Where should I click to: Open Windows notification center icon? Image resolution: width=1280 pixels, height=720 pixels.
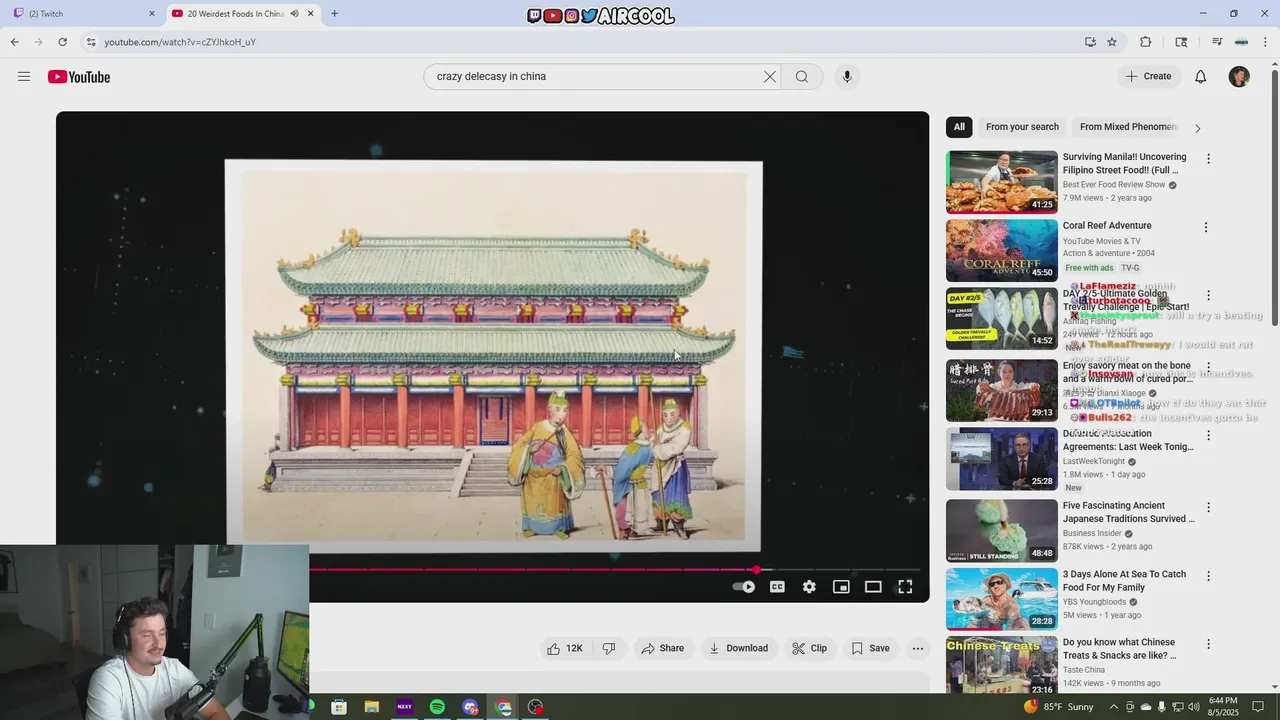1258,707
